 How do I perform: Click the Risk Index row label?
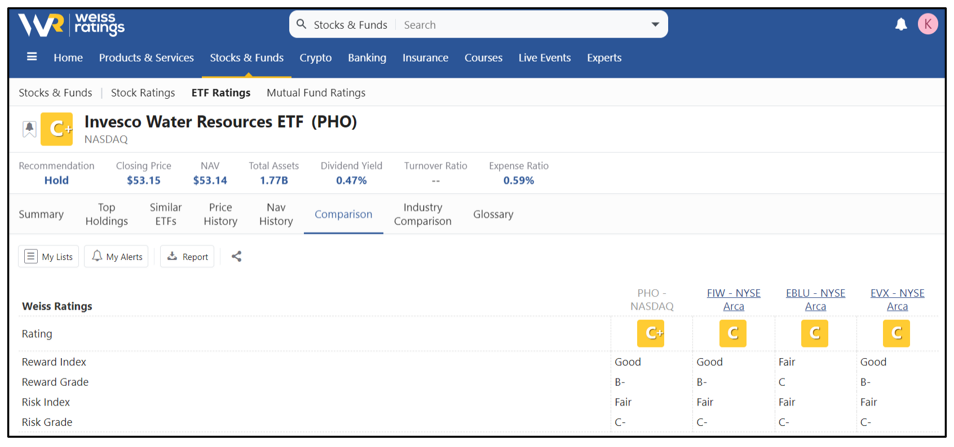[46, 402]
